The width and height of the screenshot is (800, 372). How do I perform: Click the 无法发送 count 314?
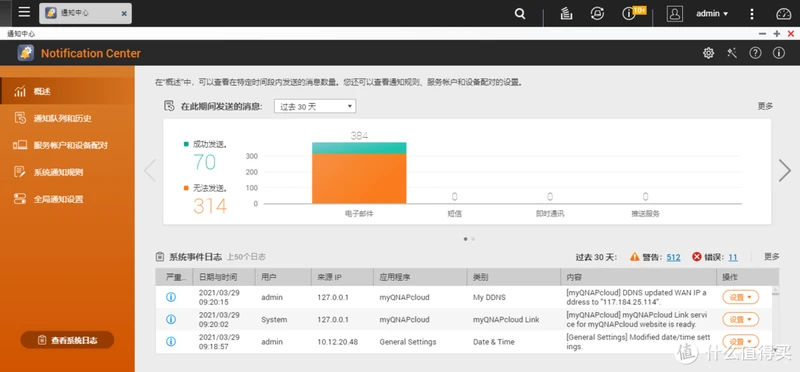tap(210, 206)
